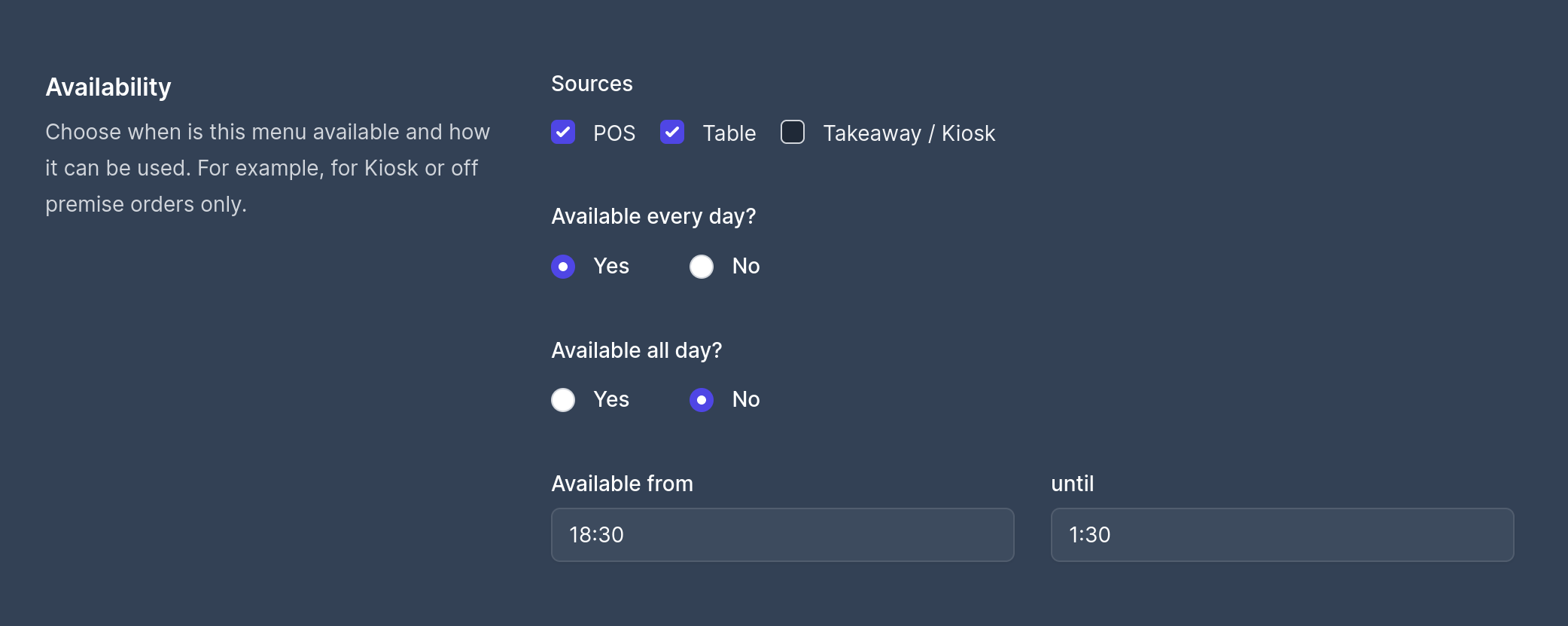Select Yes radio for Available all day
The image size is (1568, 626).
point(563,400)
